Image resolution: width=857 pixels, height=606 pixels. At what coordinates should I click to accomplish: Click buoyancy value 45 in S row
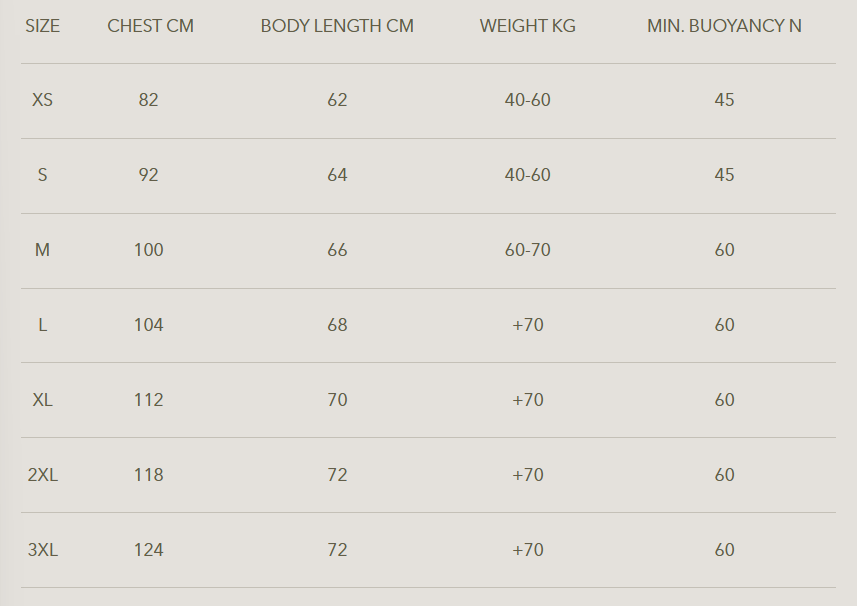724,175
